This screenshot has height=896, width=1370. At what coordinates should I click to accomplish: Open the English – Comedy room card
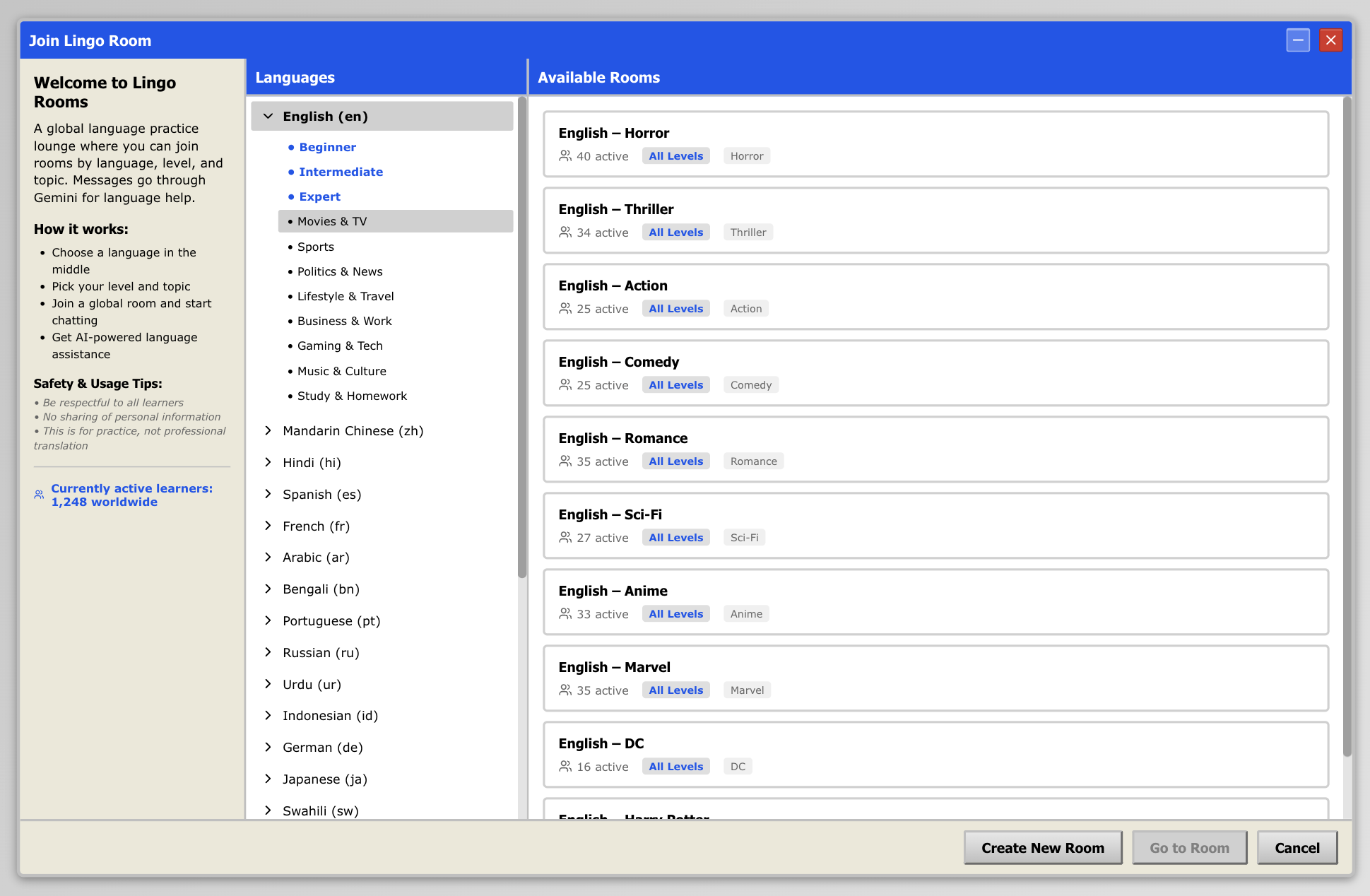coord(935,372)
